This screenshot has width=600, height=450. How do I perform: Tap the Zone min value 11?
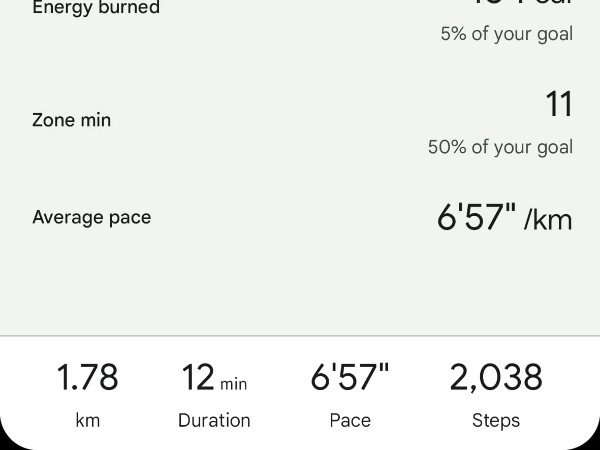click(559, 104)
